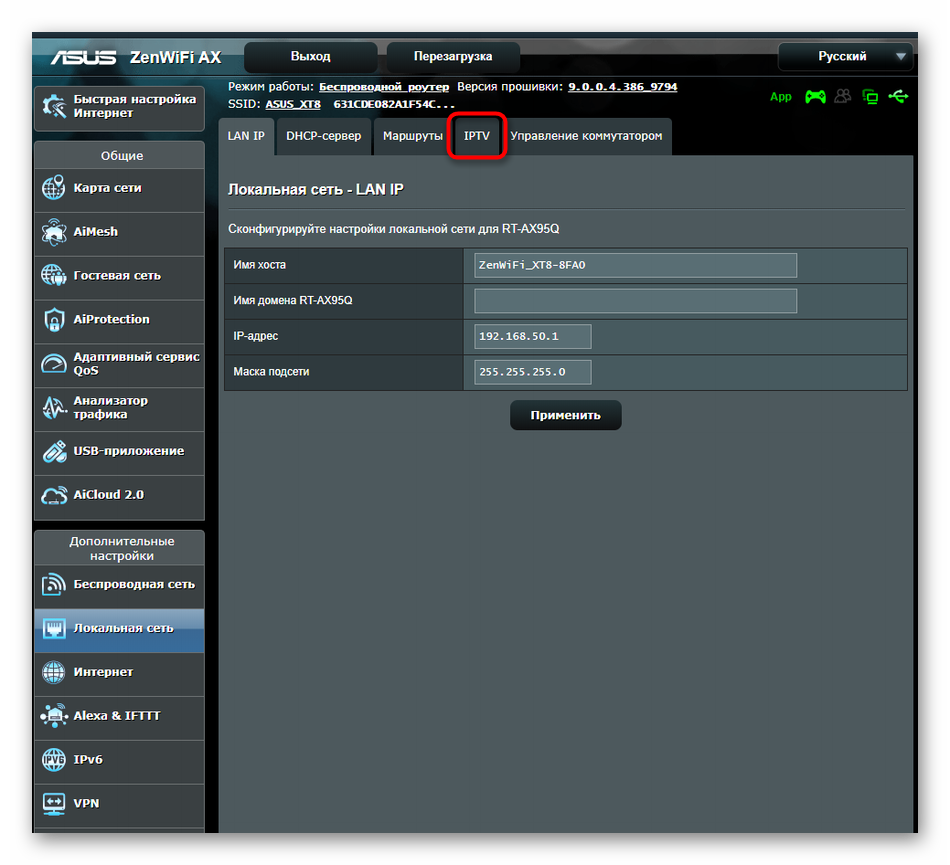Screen dimensions: 950x865
Task: Click the Перезагрузка reboot button
Action: tap(453, 57)
